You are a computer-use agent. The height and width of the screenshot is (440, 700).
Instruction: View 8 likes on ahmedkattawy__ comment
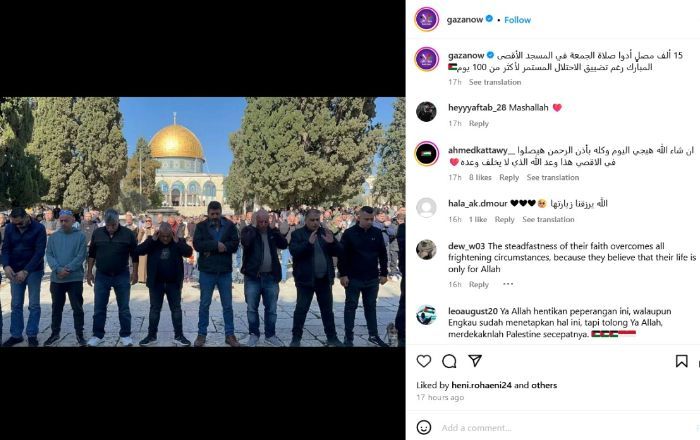(x=480, y=177)
